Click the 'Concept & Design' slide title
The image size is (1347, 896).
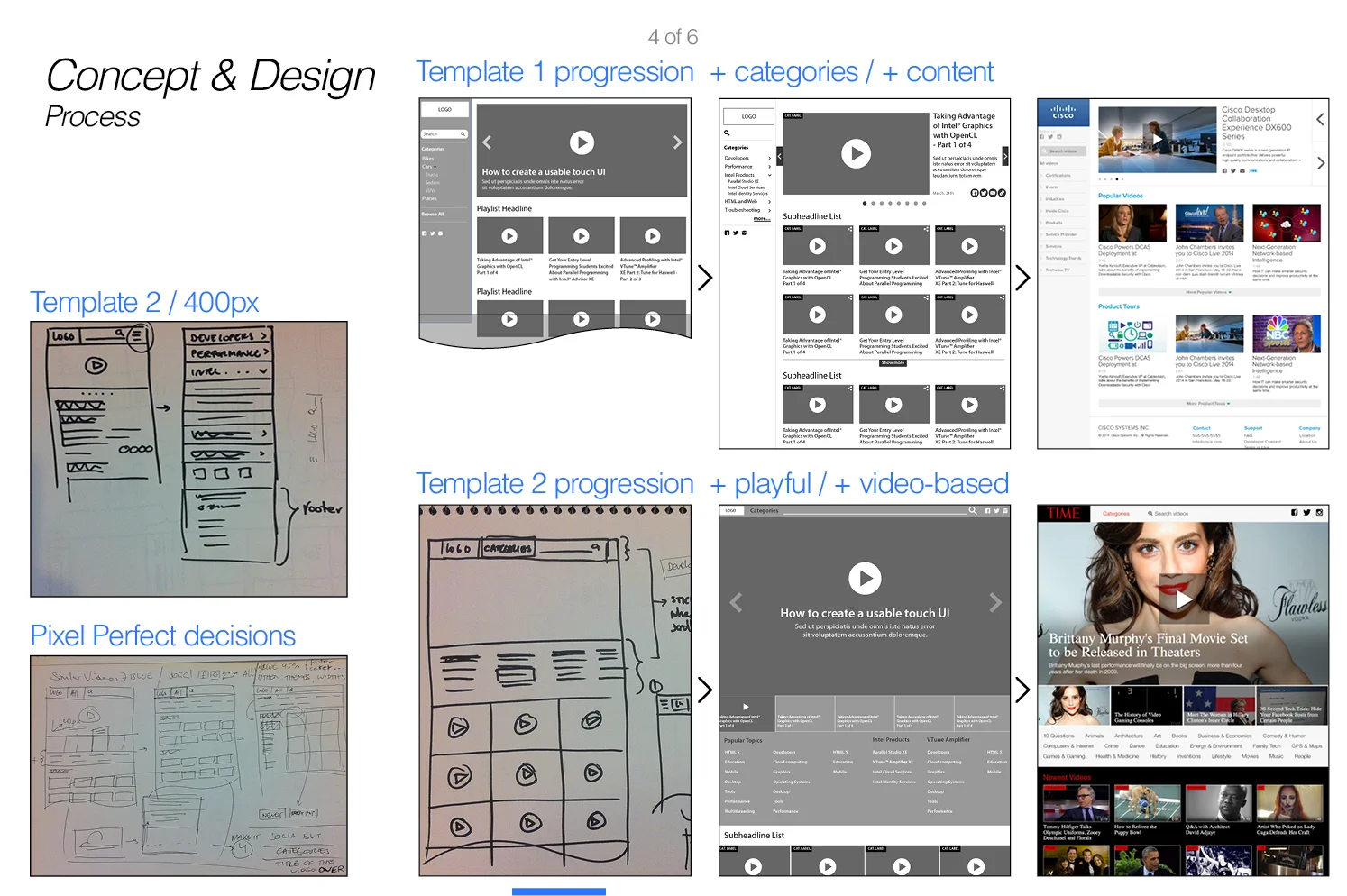coord(211,76)
